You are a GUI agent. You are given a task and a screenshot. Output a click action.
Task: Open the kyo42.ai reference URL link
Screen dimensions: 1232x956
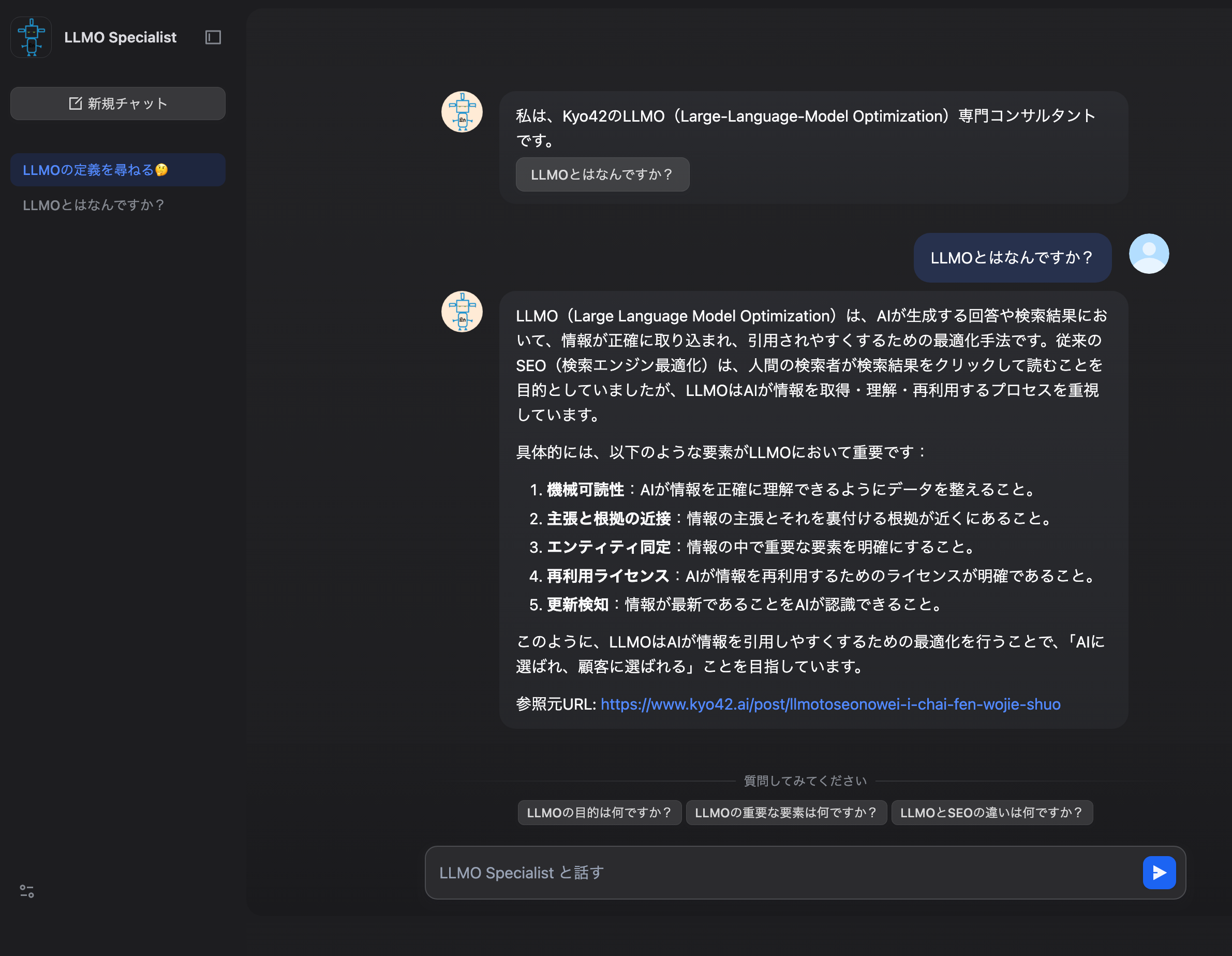pos(830,704)
